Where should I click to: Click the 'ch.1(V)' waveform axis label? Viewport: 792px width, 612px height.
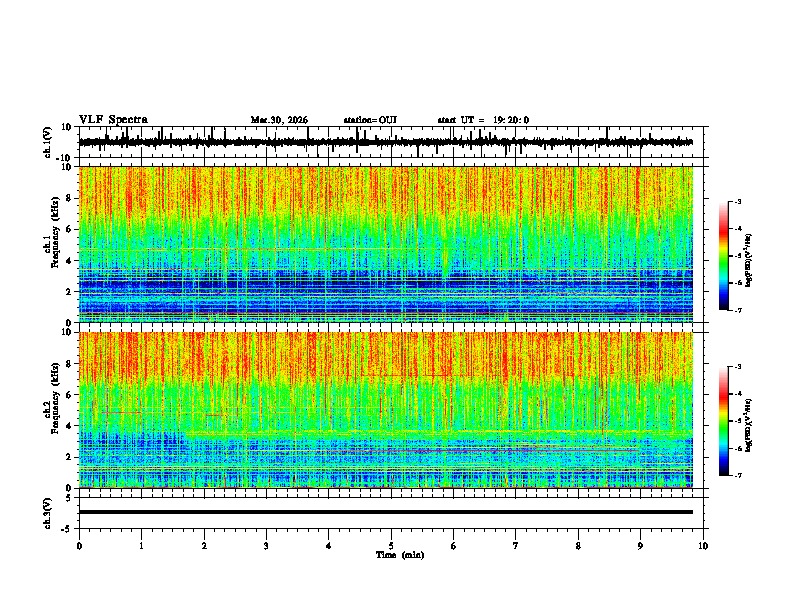pyautogui.click(x=48, y=142)
